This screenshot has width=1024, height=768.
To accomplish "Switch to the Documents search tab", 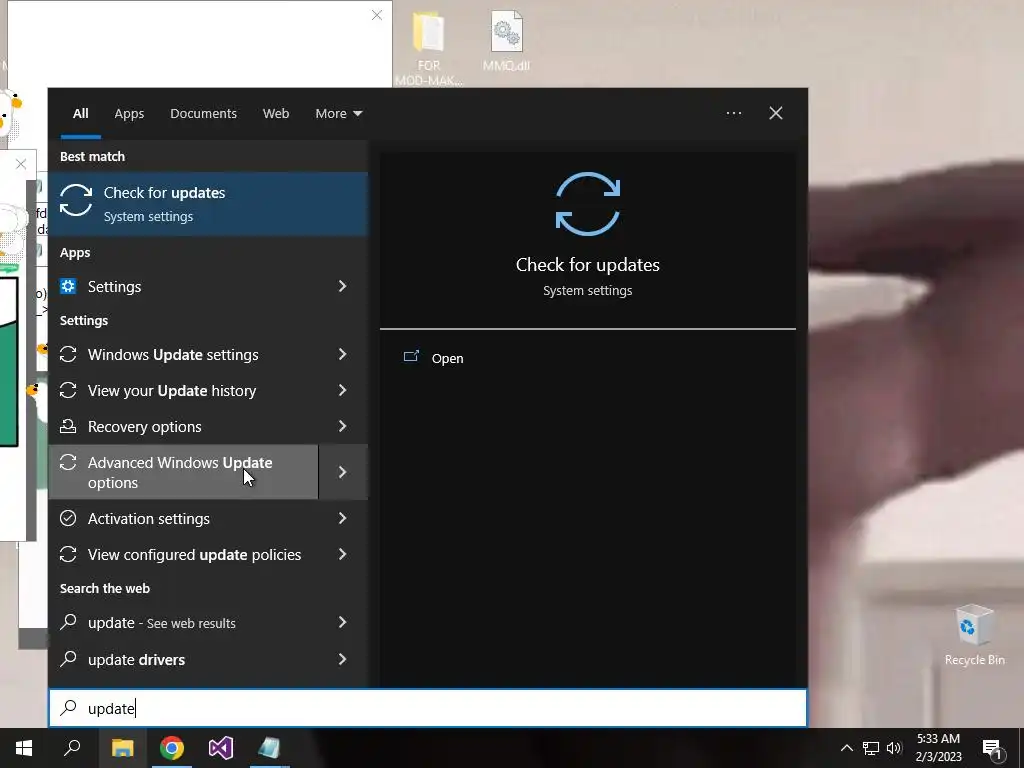I will (203, 114).
